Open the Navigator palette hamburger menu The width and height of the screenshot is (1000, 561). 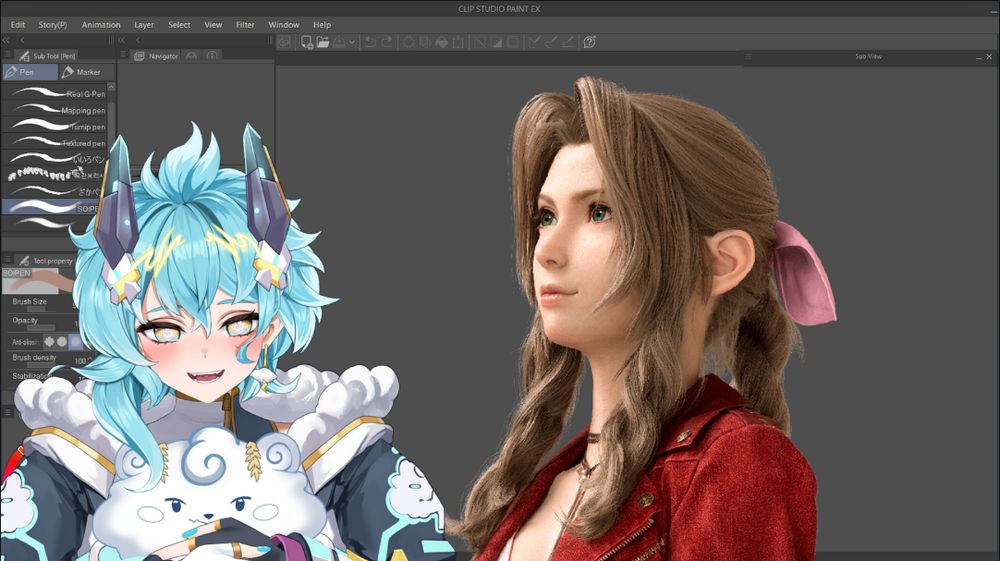tap(124, 55)
